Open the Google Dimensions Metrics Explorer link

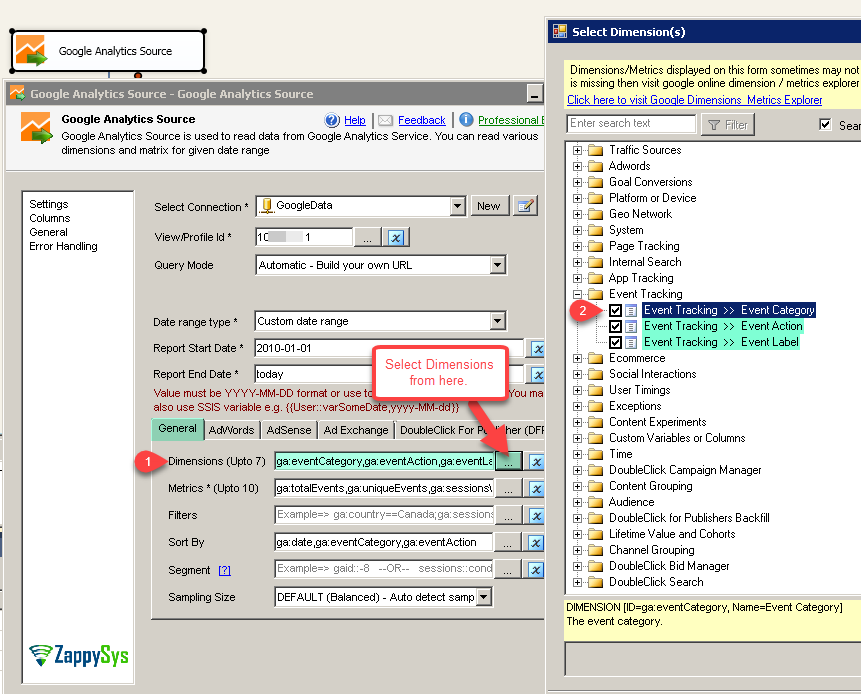coord(695,100)
